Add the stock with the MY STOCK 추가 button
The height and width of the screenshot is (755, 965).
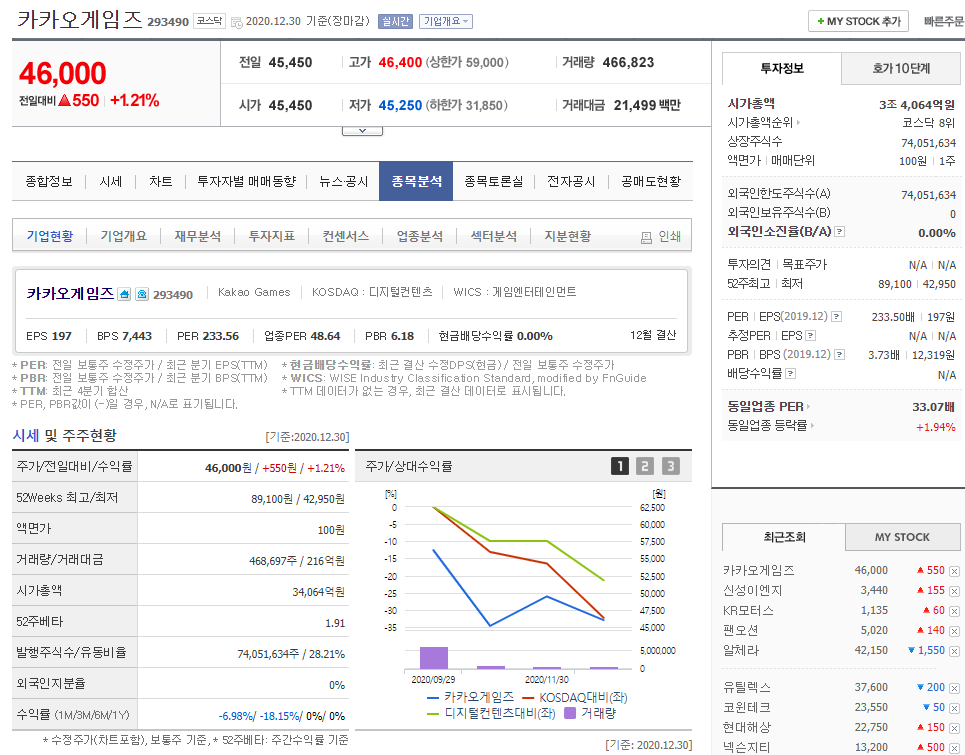point(858,22)
